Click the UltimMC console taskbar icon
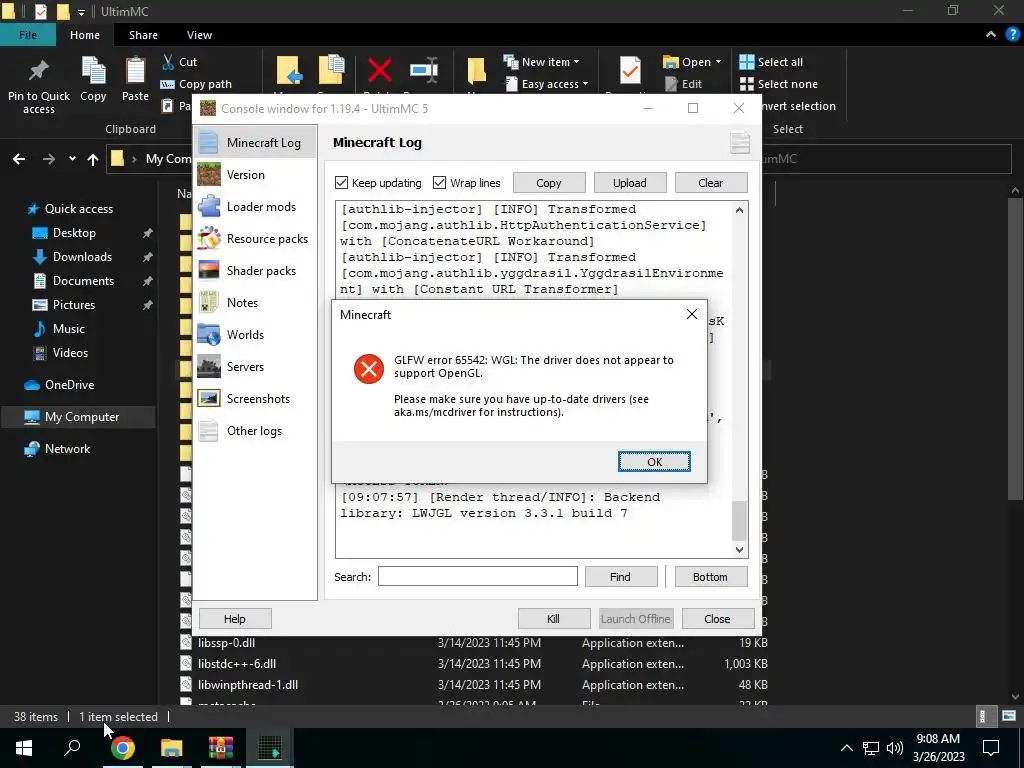 [x=270, y=748]
